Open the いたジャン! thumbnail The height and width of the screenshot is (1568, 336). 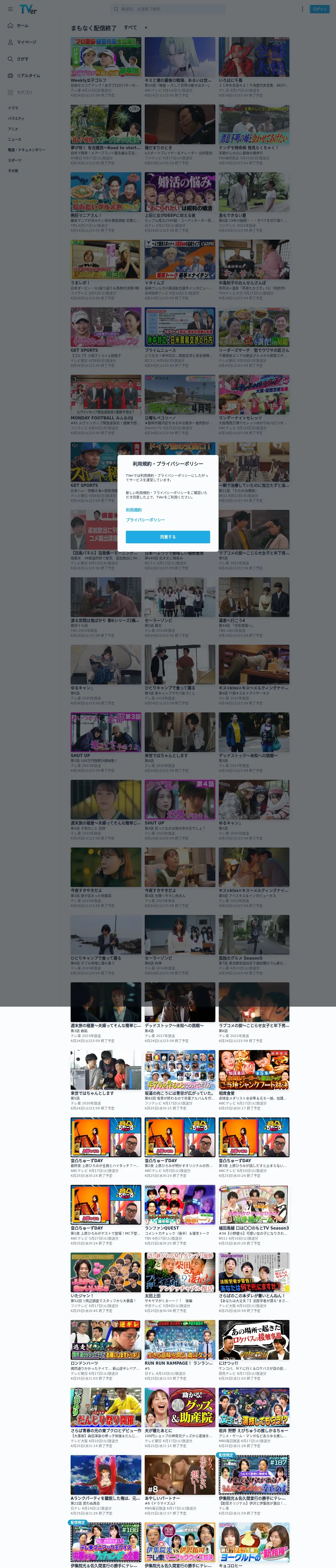106,1273
